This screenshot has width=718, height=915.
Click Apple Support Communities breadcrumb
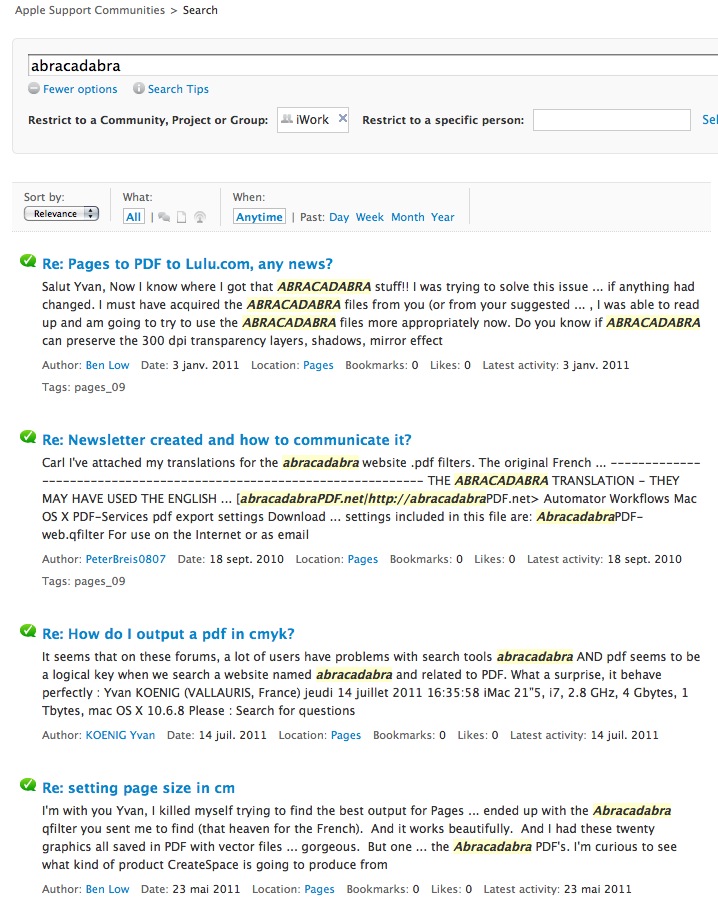tap(90, 10)
